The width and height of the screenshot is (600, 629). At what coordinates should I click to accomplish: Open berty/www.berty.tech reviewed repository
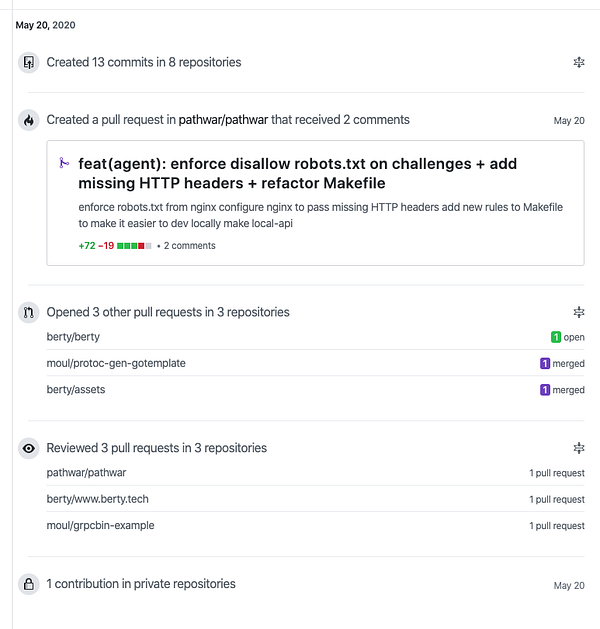97,499
